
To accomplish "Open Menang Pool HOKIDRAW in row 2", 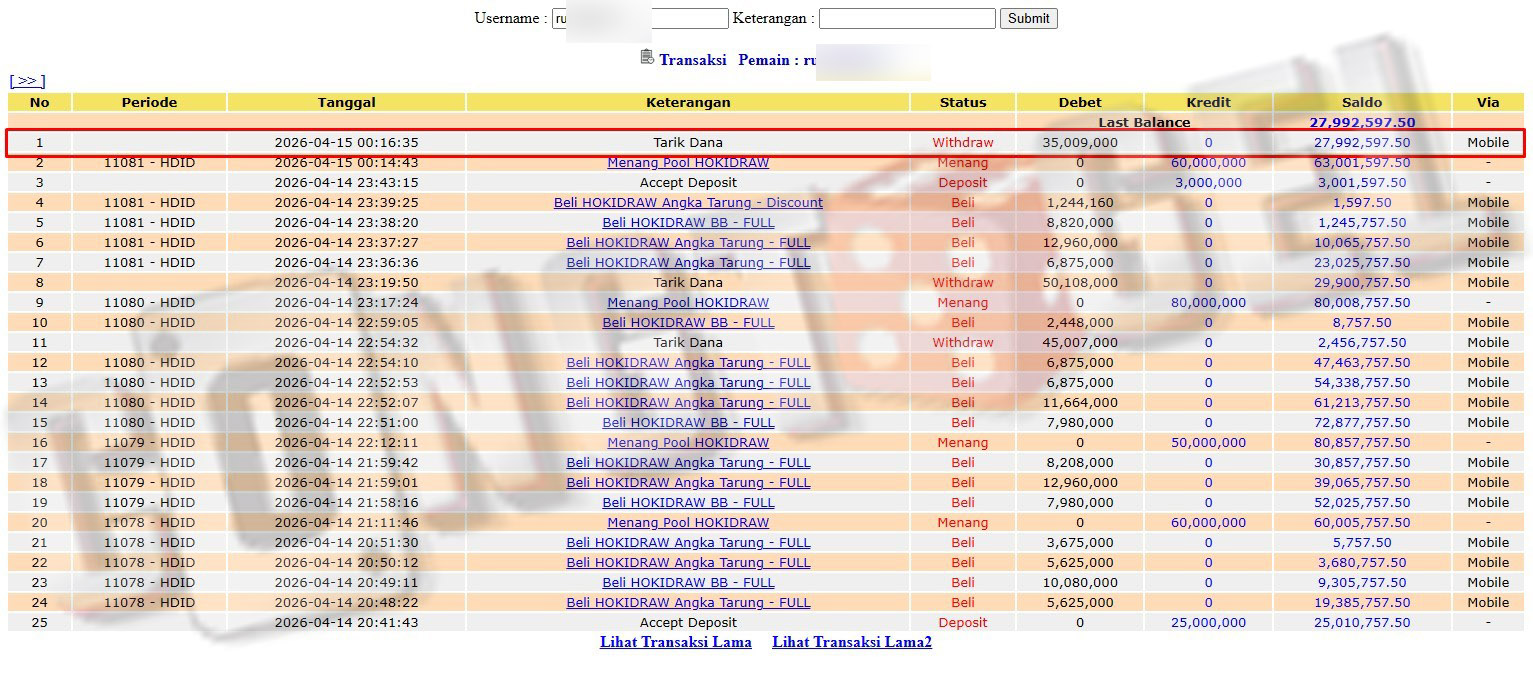I will click(x=688, y=163).
